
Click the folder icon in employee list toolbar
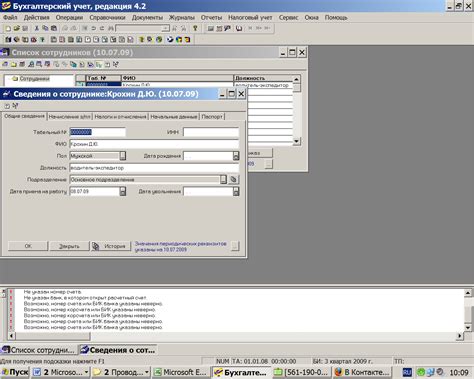pyautogui.click(x=14, y=64)
